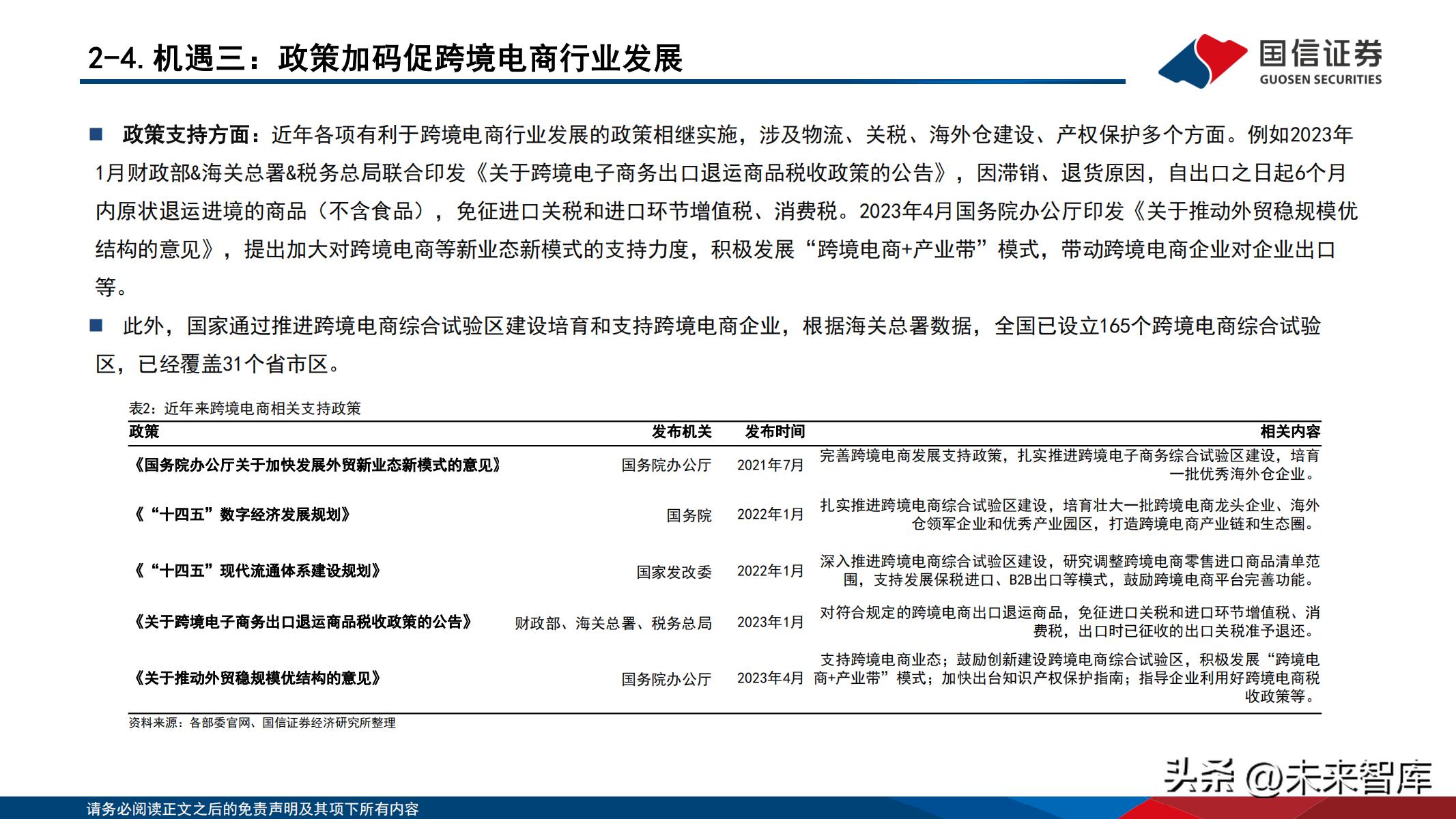This screenshot has width=1456, height=819.
Task: Click column header '发布时间'
Action: tap(775, 431)
